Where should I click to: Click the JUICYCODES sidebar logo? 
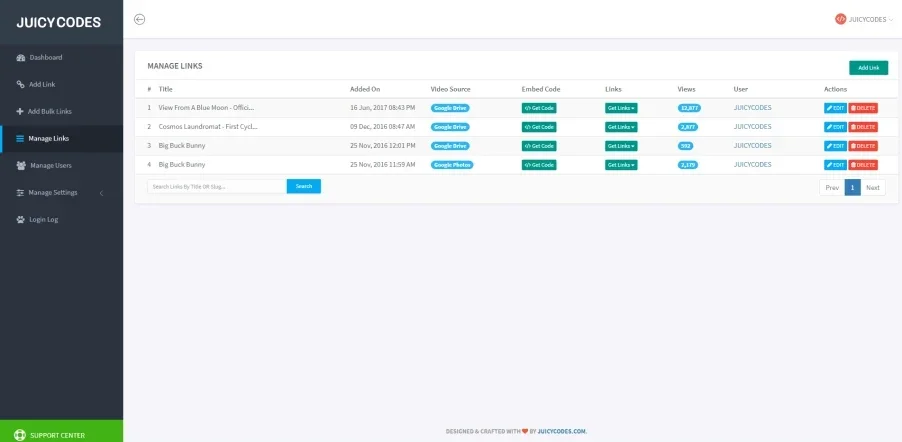[59, 22]
